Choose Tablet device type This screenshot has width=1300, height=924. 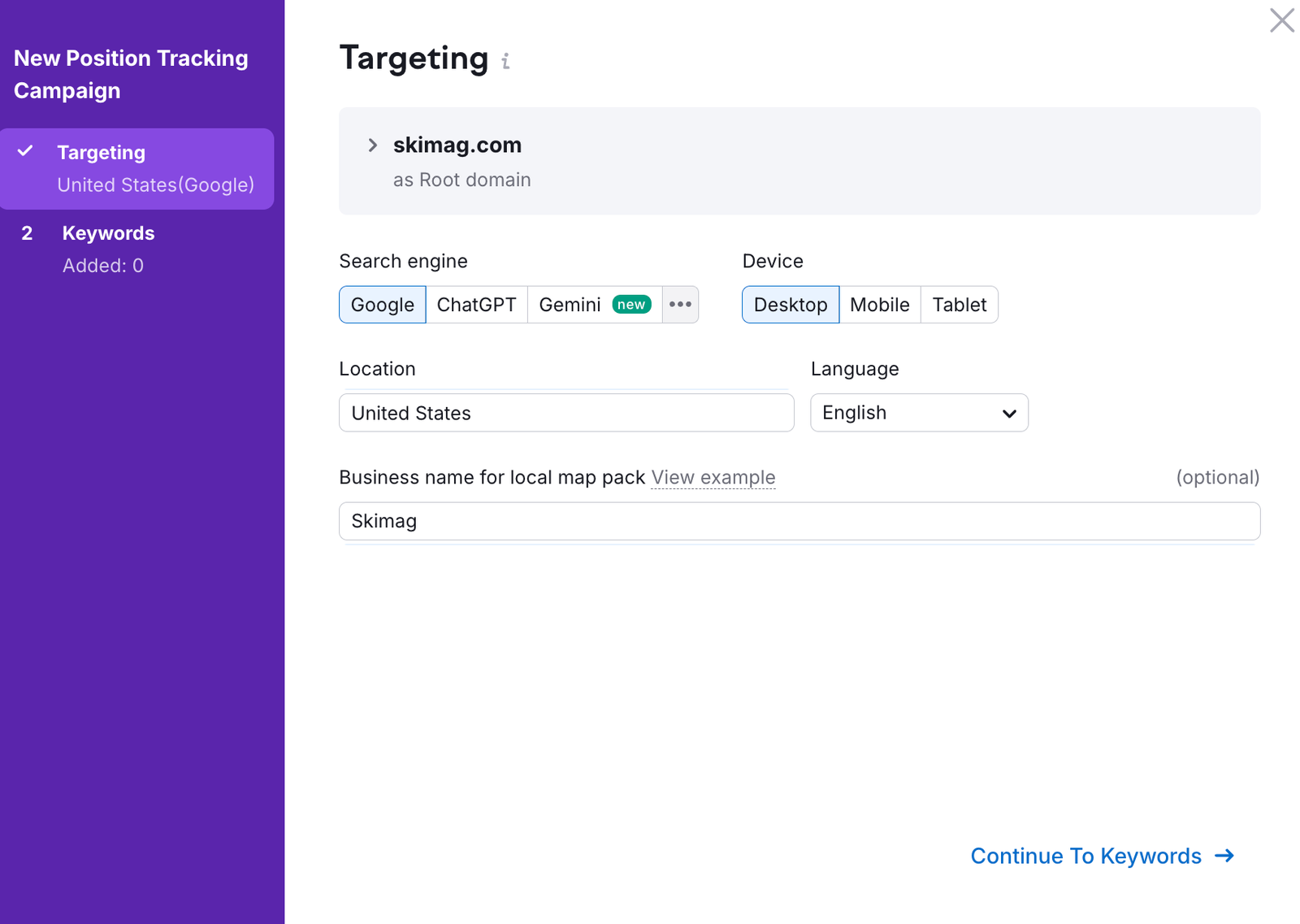pos(960,305)
